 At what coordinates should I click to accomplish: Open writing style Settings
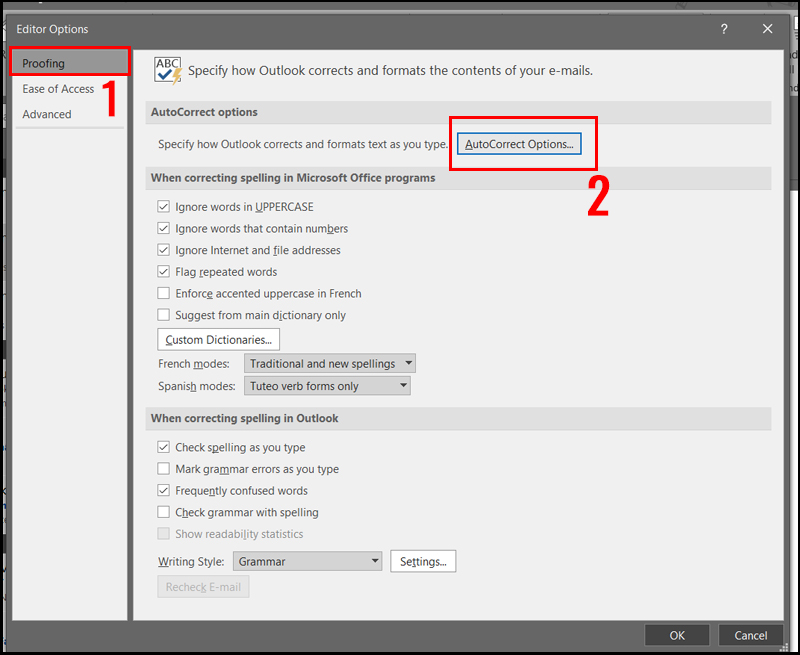tap(423, 561)
